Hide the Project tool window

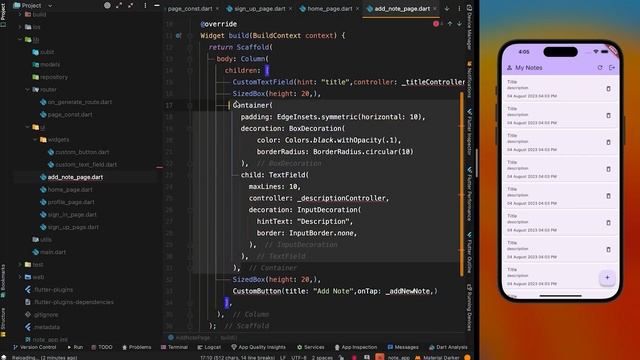coord(157,5)
